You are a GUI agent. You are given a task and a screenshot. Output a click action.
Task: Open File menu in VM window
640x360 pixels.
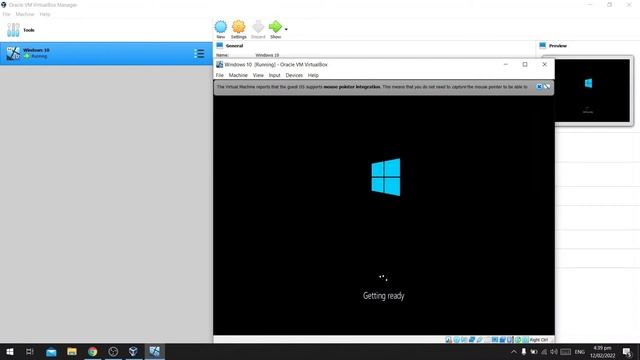[220, 75]
